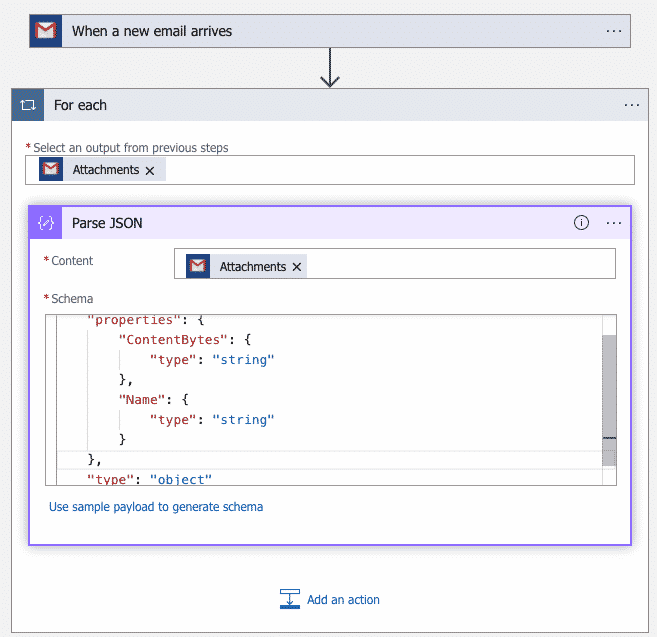Open the Parse JSON ellipsis menu
657x637 pixels.
[x=614, y=223]
